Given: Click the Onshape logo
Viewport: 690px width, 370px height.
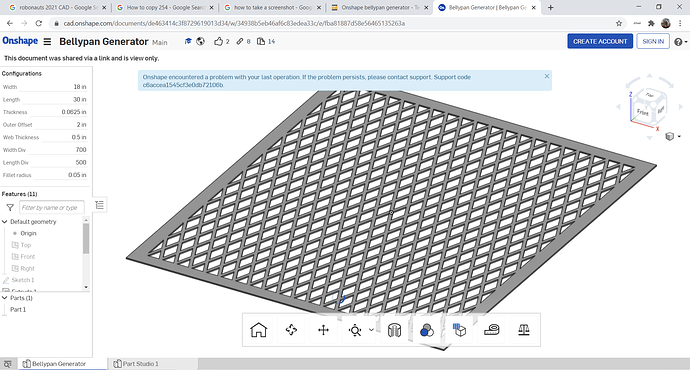Looking at the screenshot, I should click(x=20, y=41).
